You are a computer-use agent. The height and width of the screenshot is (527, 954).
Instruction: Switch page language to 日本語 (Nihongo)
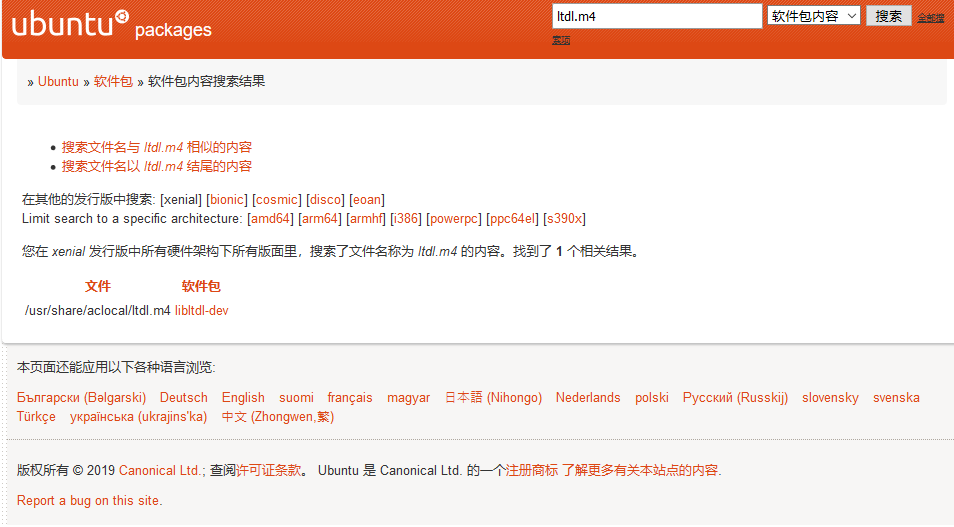(493, 397)
